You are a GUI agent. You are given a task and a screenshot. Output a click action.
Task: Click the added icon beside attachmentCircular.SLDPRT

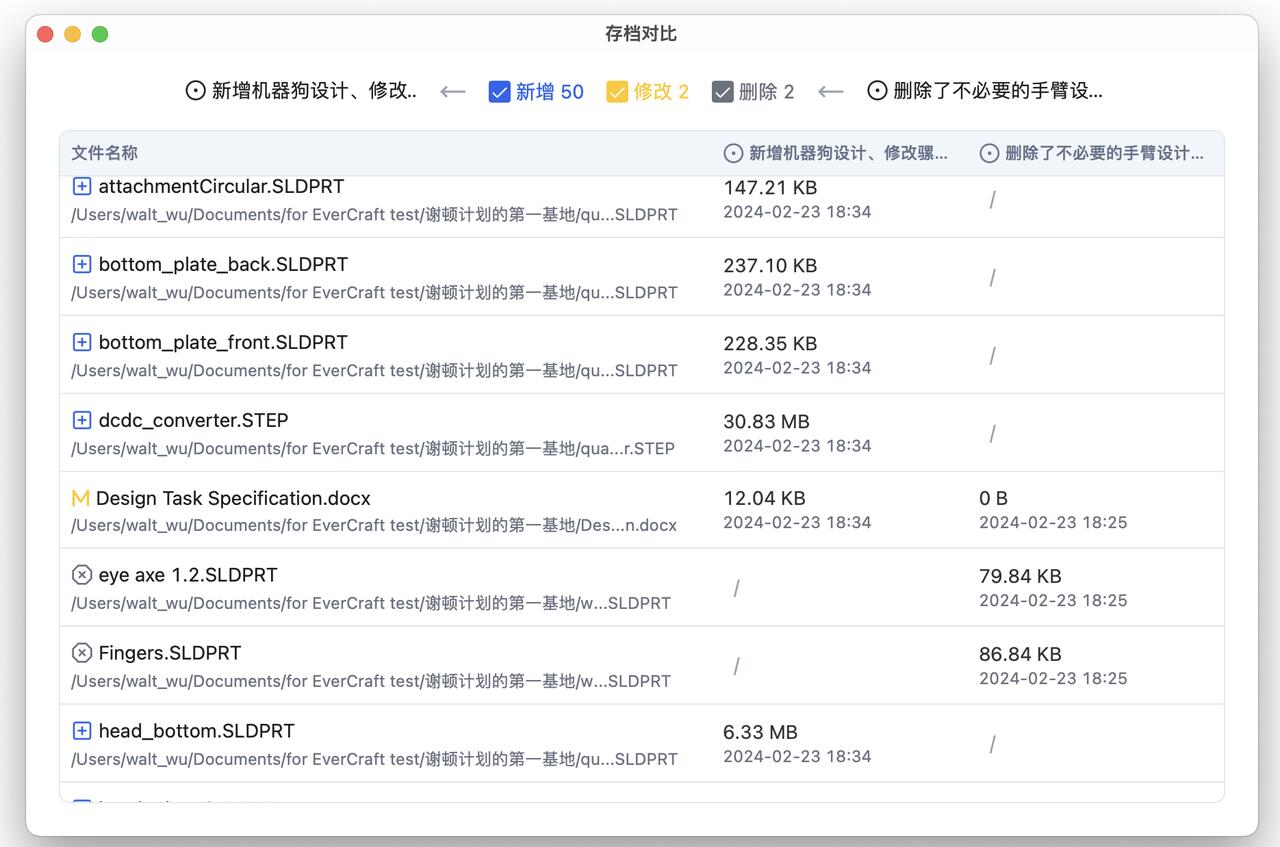(x=82, y=186)
